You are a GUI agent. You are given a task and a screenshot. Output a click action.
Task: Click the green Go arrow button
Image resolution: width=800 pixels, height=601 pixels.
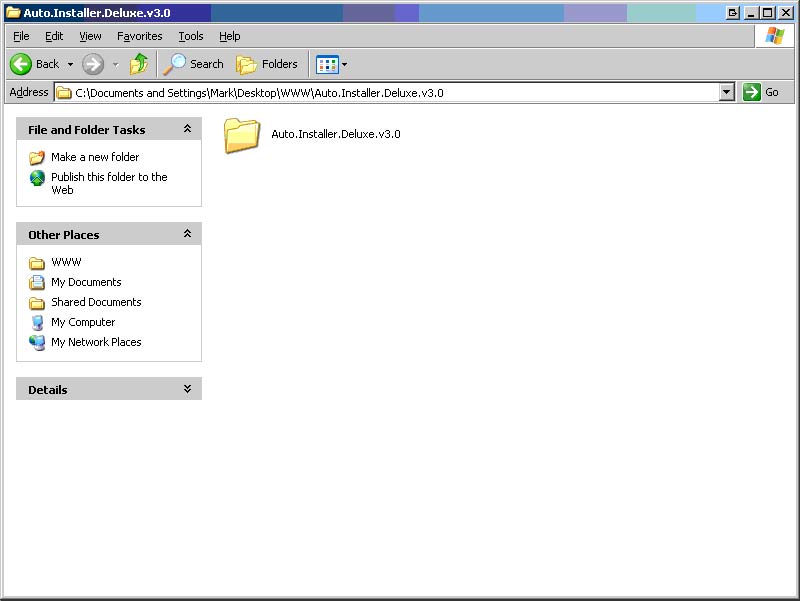pyautogui.click(x=752, y=92)
